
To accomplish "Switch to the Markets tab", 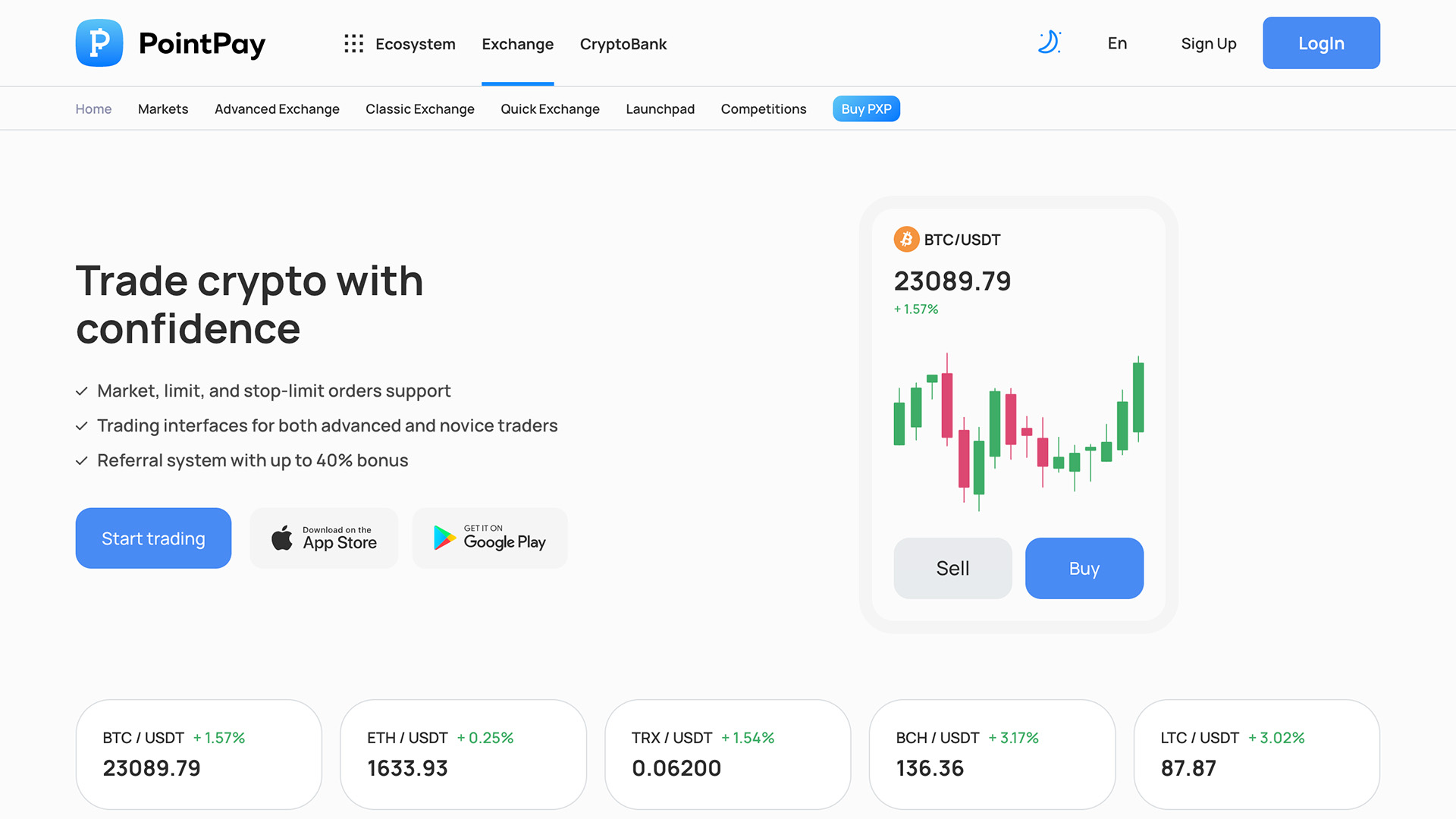I will (x=162, y=108).
